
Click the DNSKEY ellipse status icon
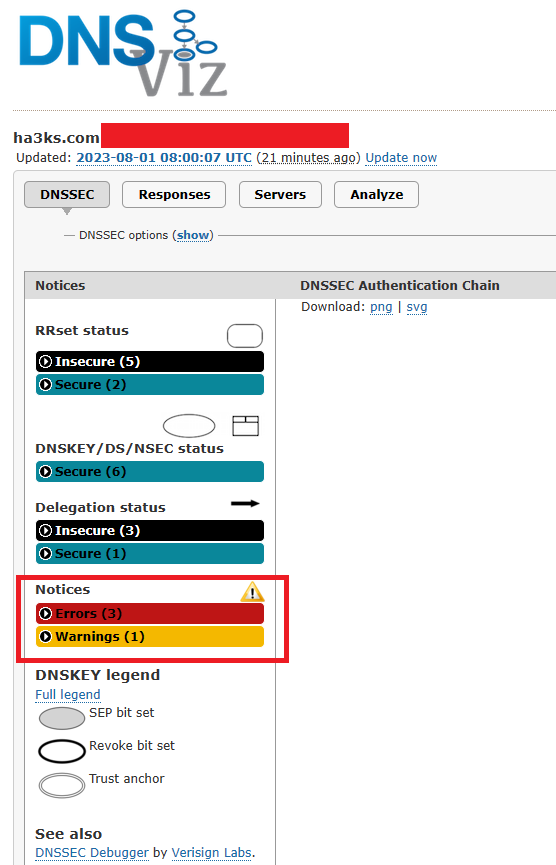point(189,426)
